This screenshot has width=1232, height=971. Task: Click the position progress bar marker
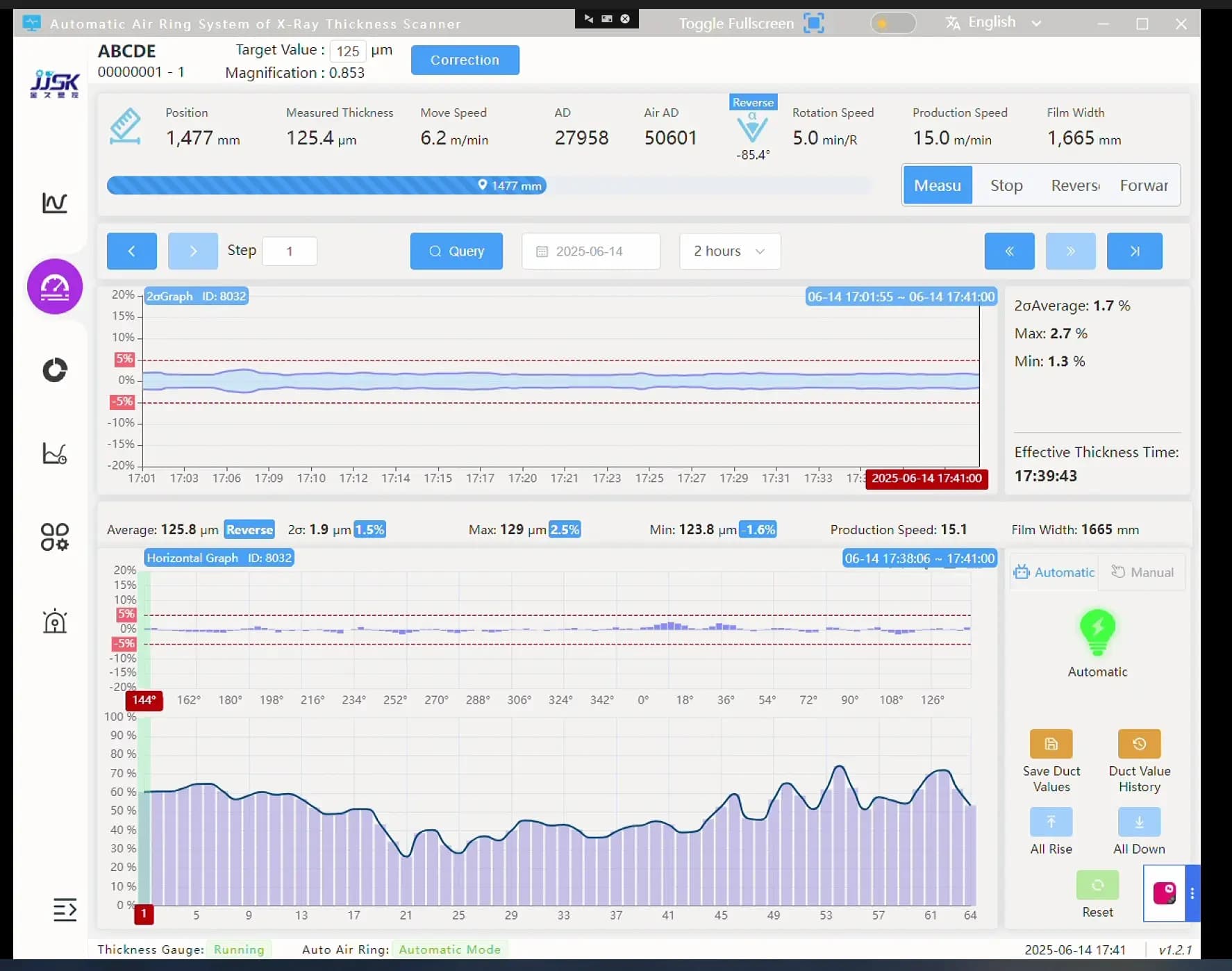point(510,185)
